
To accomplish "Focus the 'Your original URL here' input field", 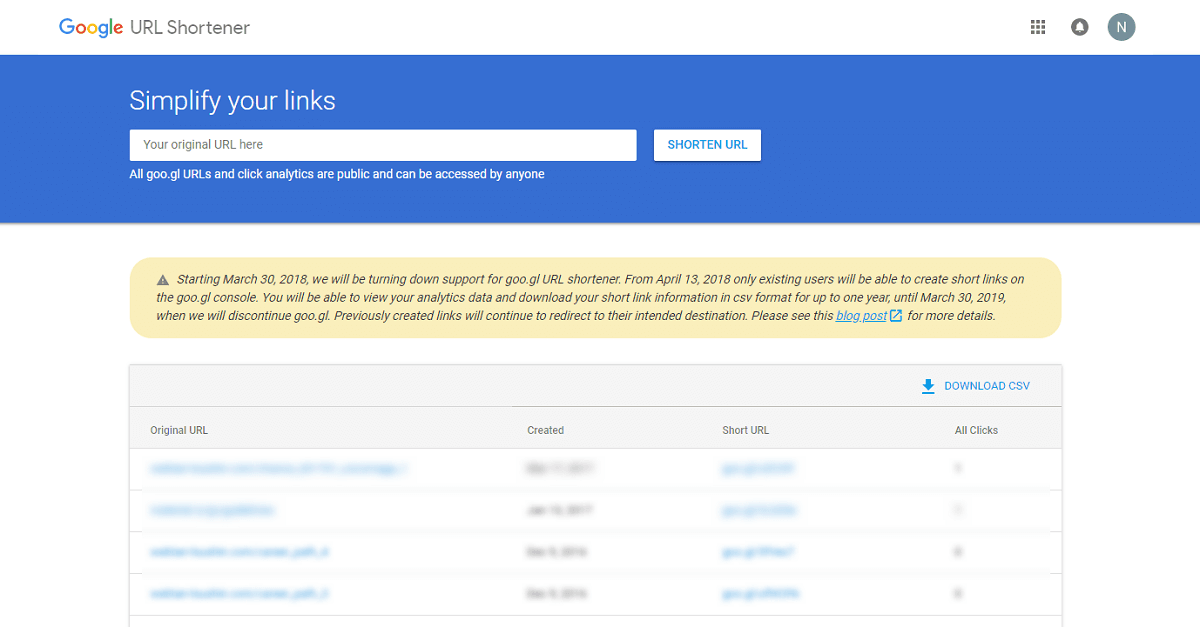I will 383,145.
